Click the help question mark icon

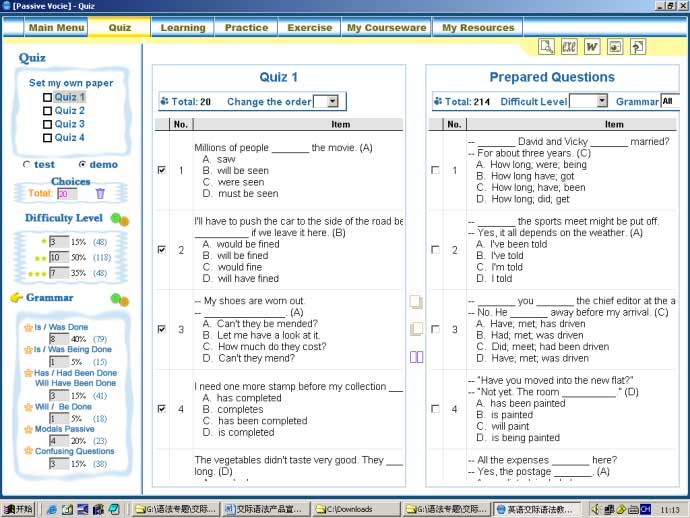tap(637, 47)
